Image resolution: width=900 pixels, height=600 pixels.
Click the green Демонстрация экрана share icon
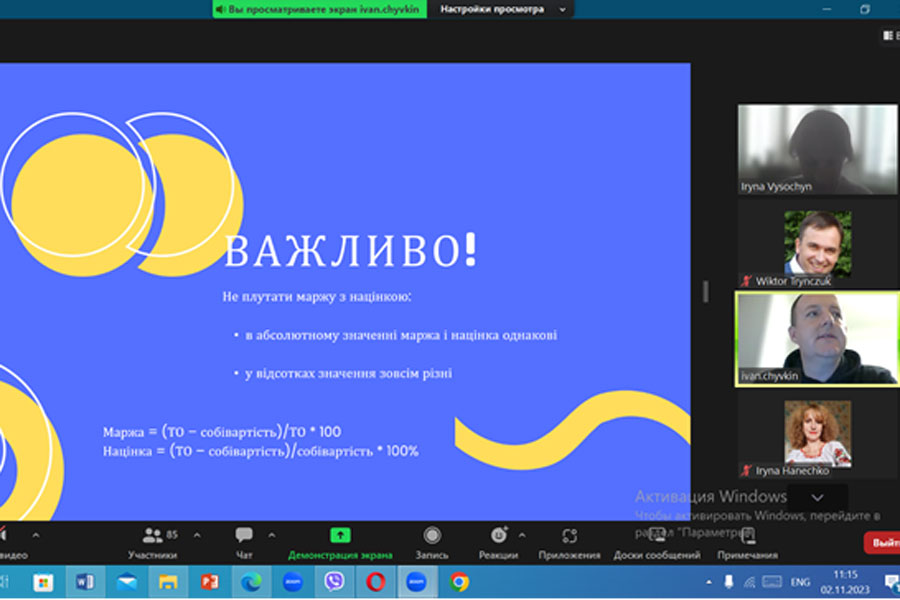(340, 536)
